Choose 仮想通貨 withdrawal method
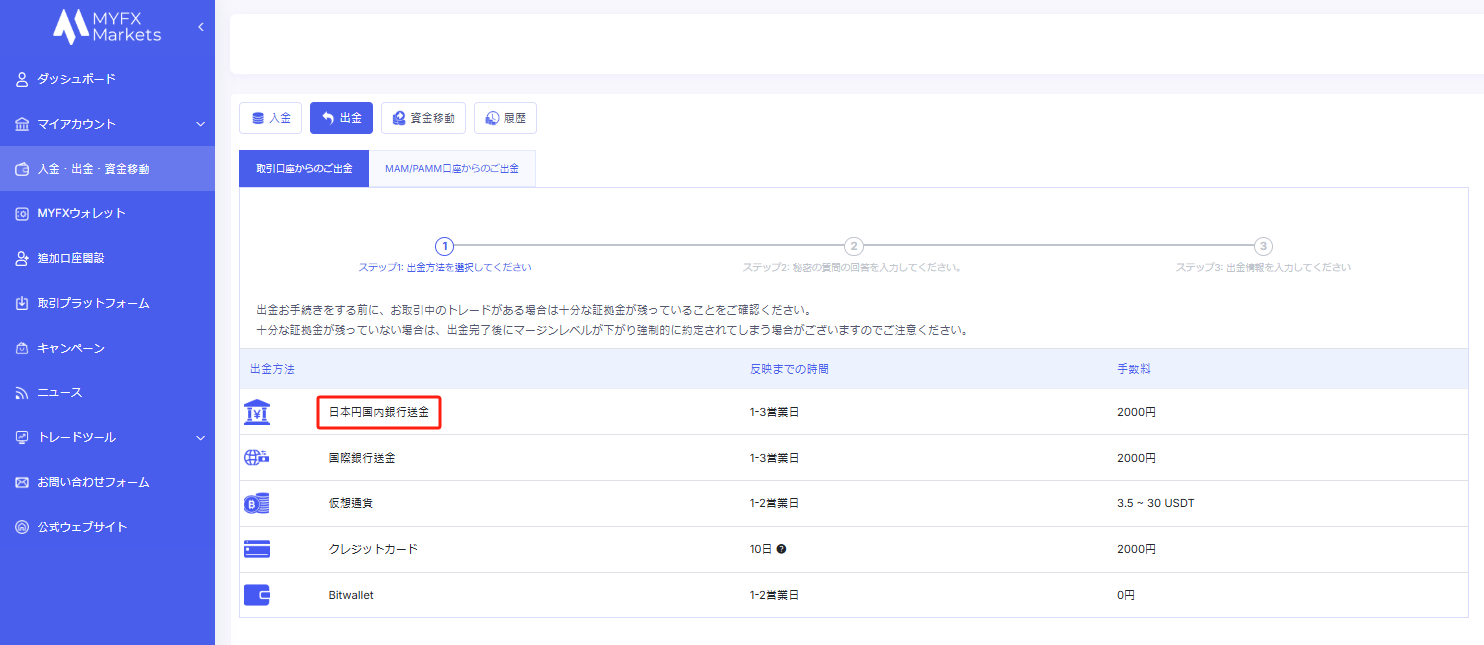 [350, 504]
